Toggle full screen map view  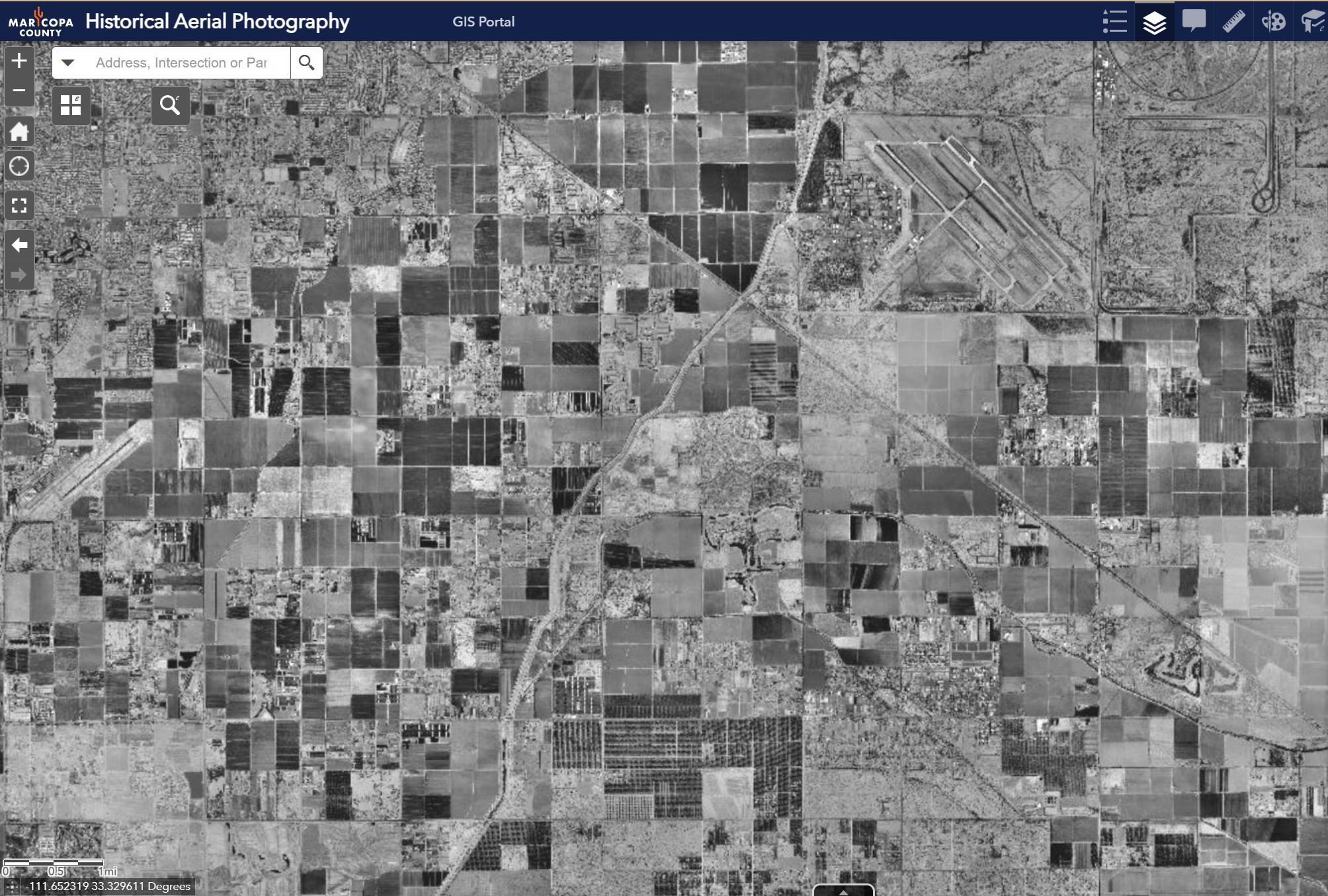pyautogui.click(x=19, y=206)
